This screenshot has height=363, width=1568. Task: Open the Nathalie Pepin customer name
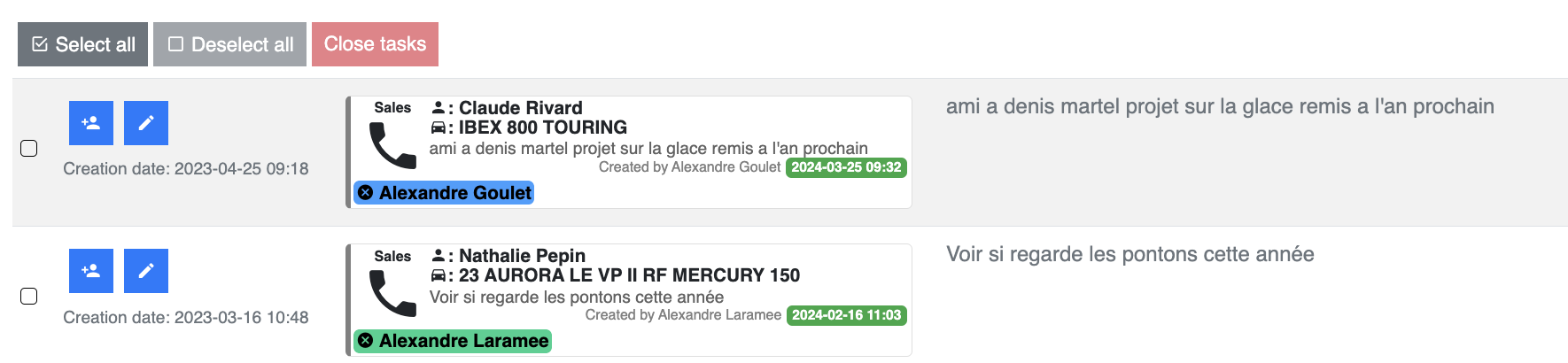point(522,256)
